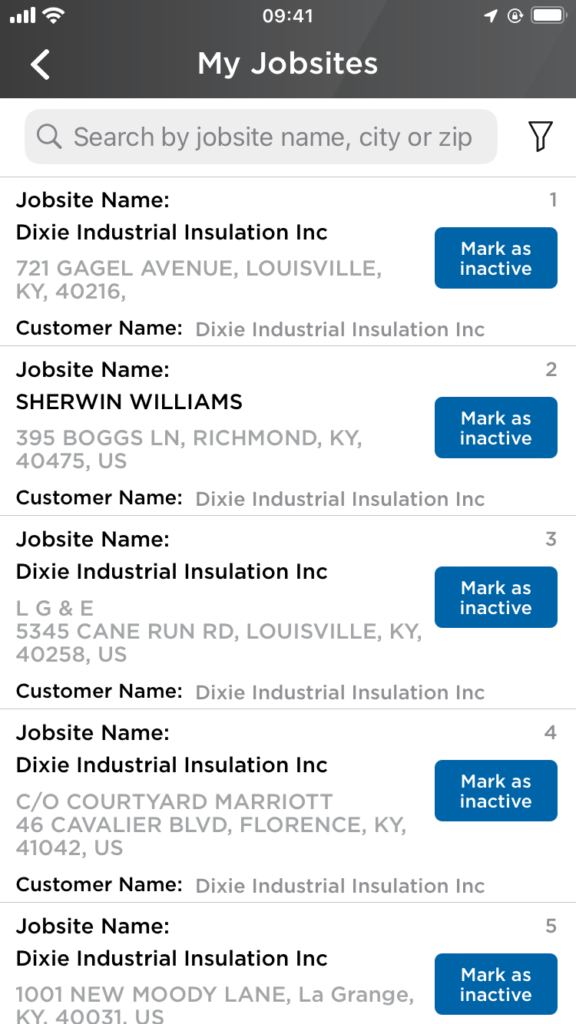Tap the 09:41 clock in status bar
The width and height of the screenshot is (576, 1024).
coord(288,15)
